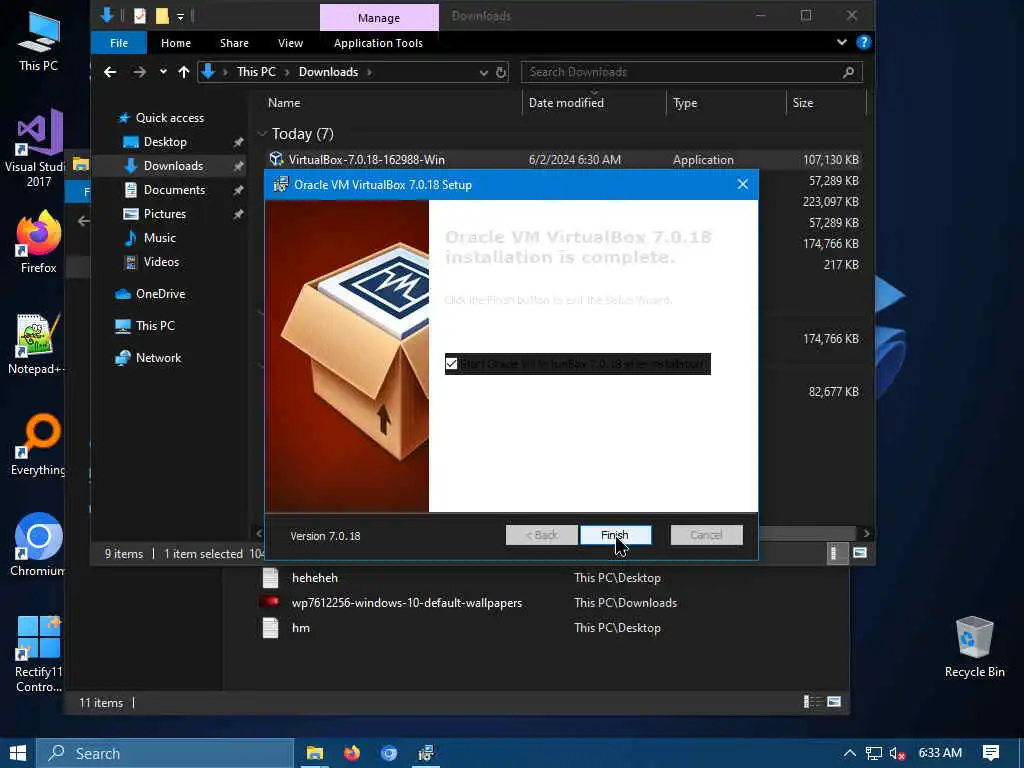This screenshot has height=768, width=1024.
Task: Select wp7612256-windows-10-default-wallpapers file
Action: tap(406, 603)
